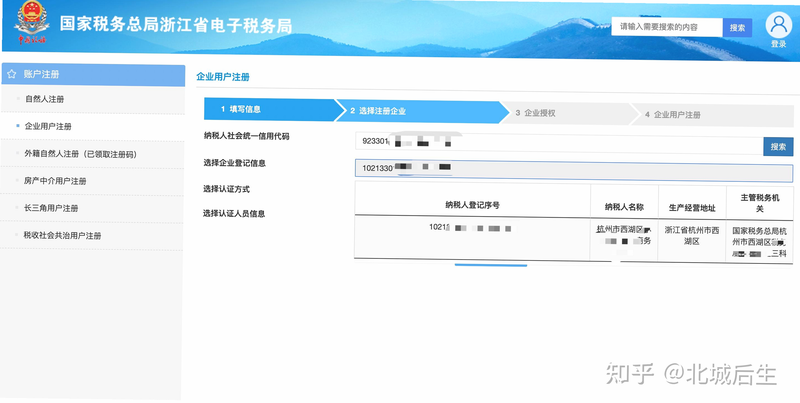800x403 pixels.
Task: Click the star icon beside 账户注册
Action: click(x=11, y=74)
